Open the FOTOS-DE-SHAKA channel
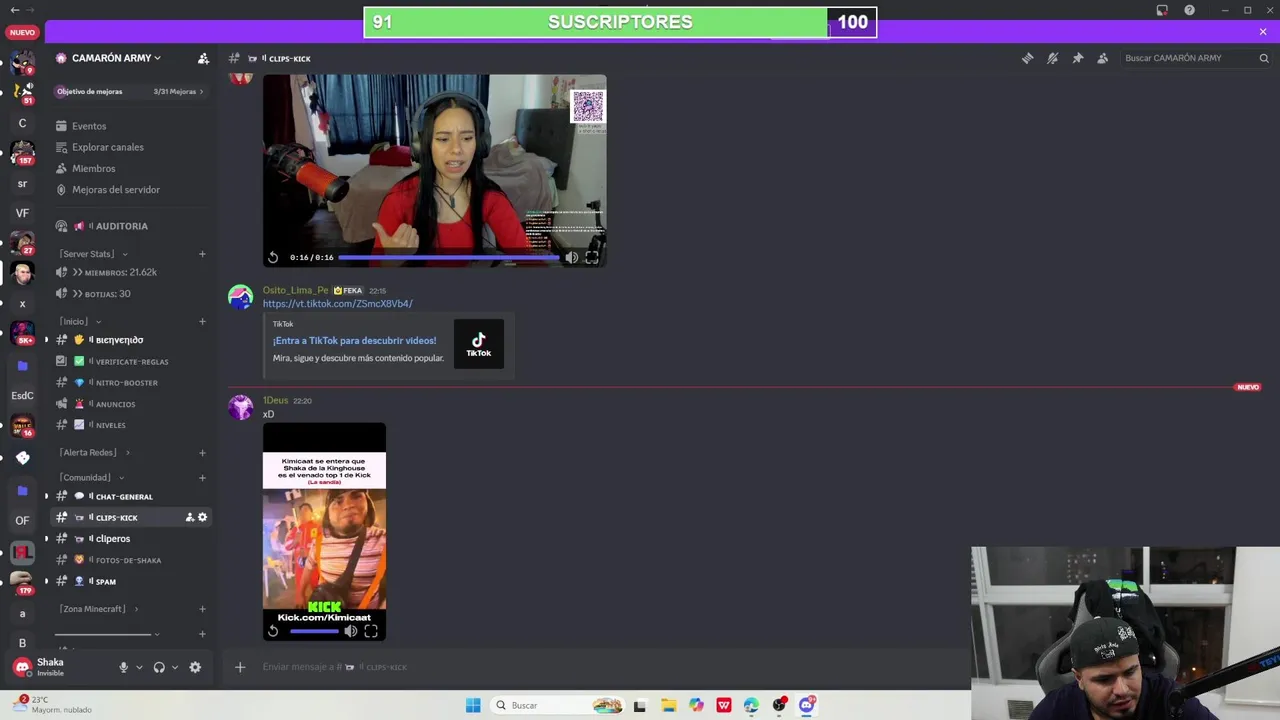This screenshot has height=720, width=1280. coord(128,560)
